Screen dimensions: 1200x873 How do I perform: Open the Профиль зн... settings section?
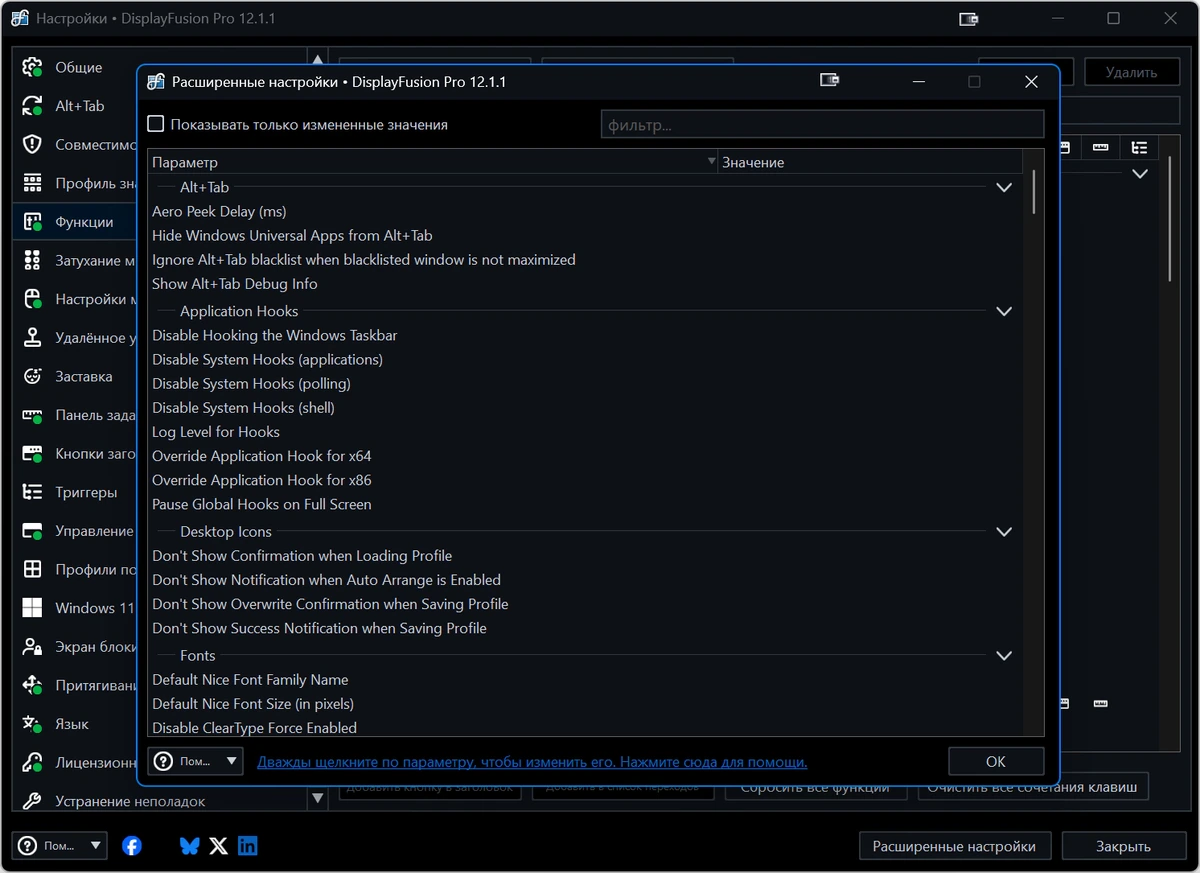[x=75, y=183]
